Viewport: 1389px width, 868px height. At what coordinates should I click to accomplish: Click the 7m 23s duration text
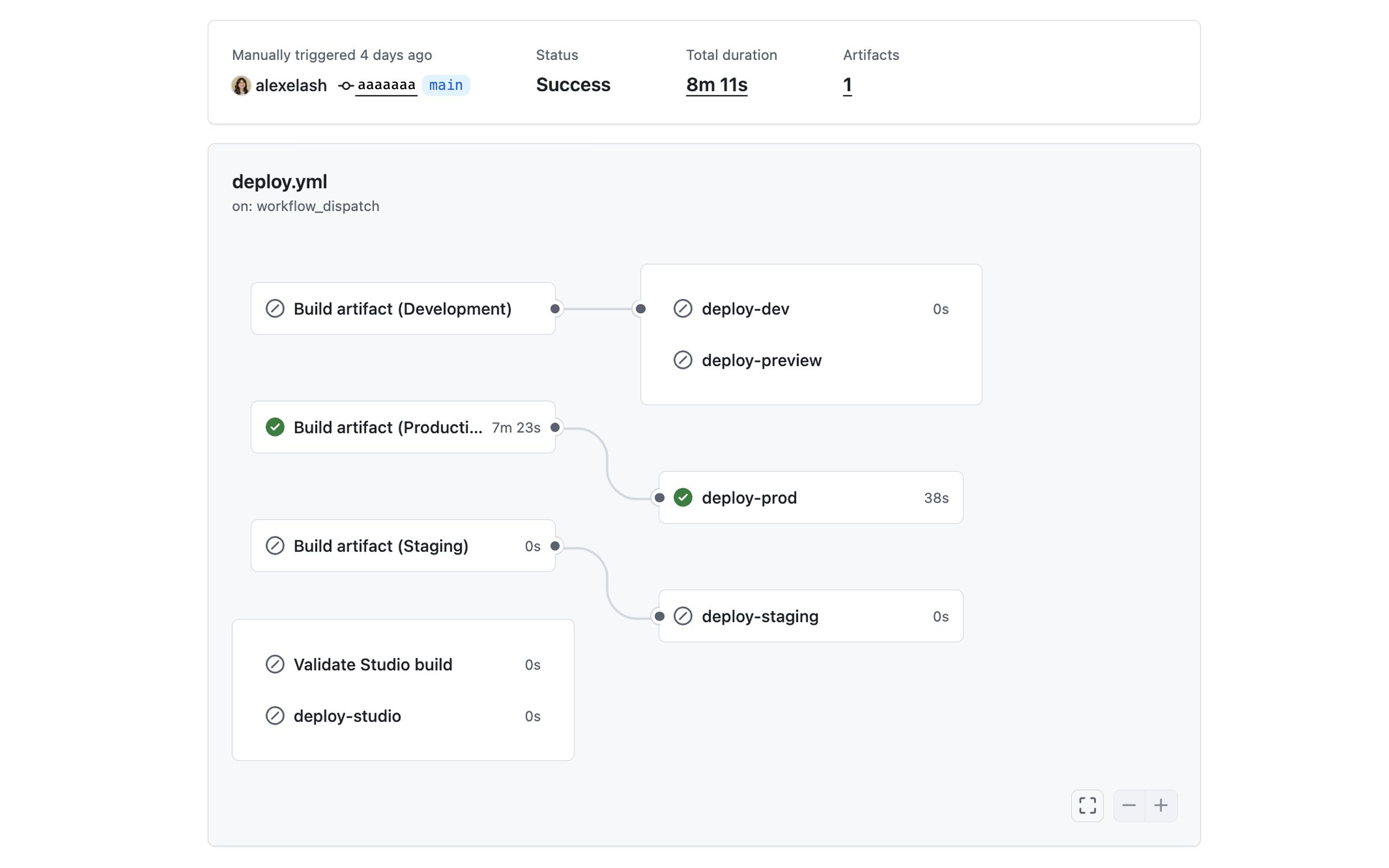(516, 428)
